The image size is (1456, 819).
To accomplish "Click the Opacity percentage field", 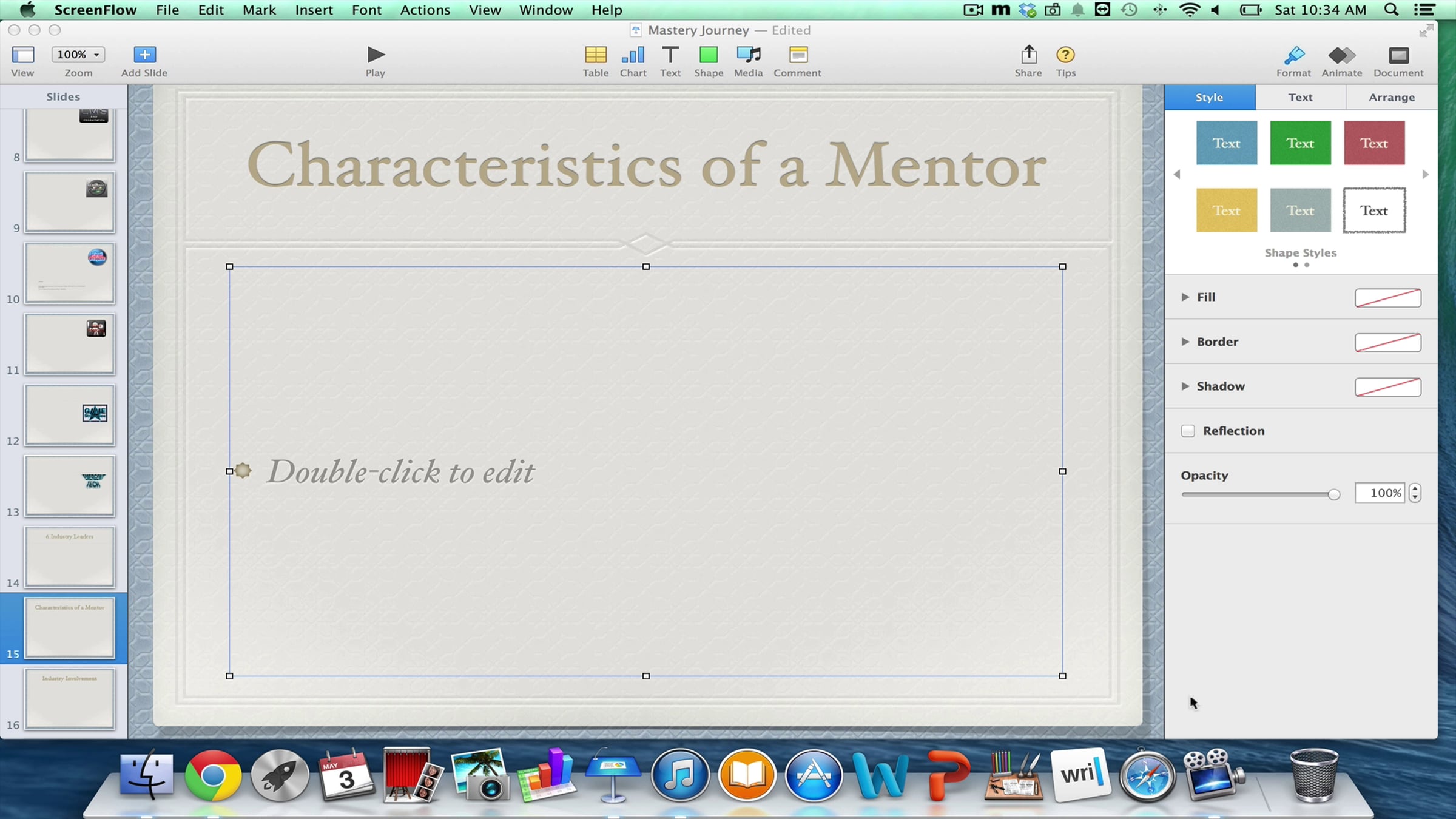I will 1379,493.
